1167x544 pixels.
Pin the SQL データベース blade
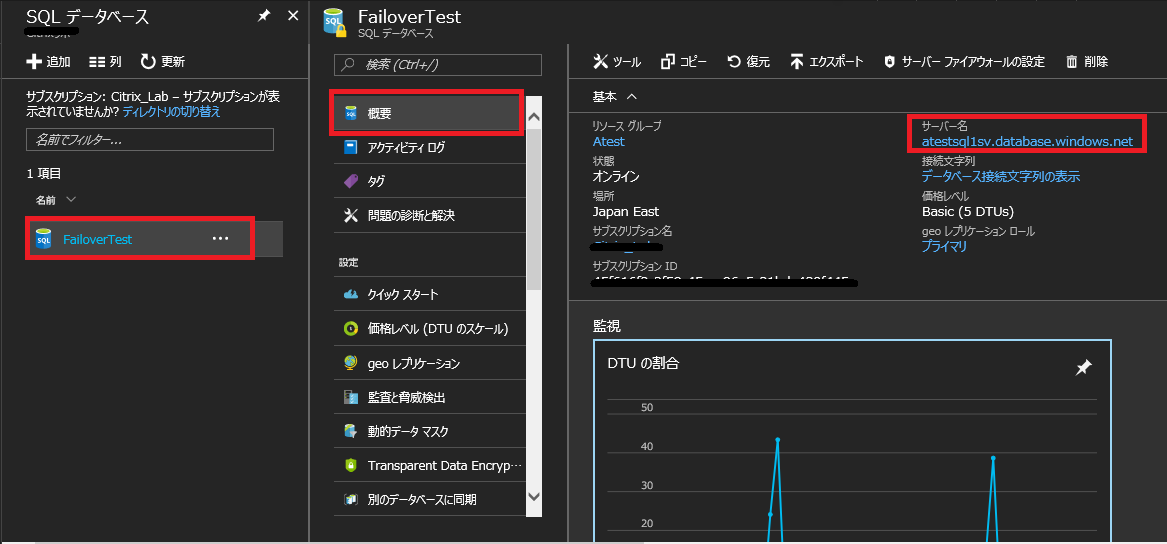click(263, 16)
